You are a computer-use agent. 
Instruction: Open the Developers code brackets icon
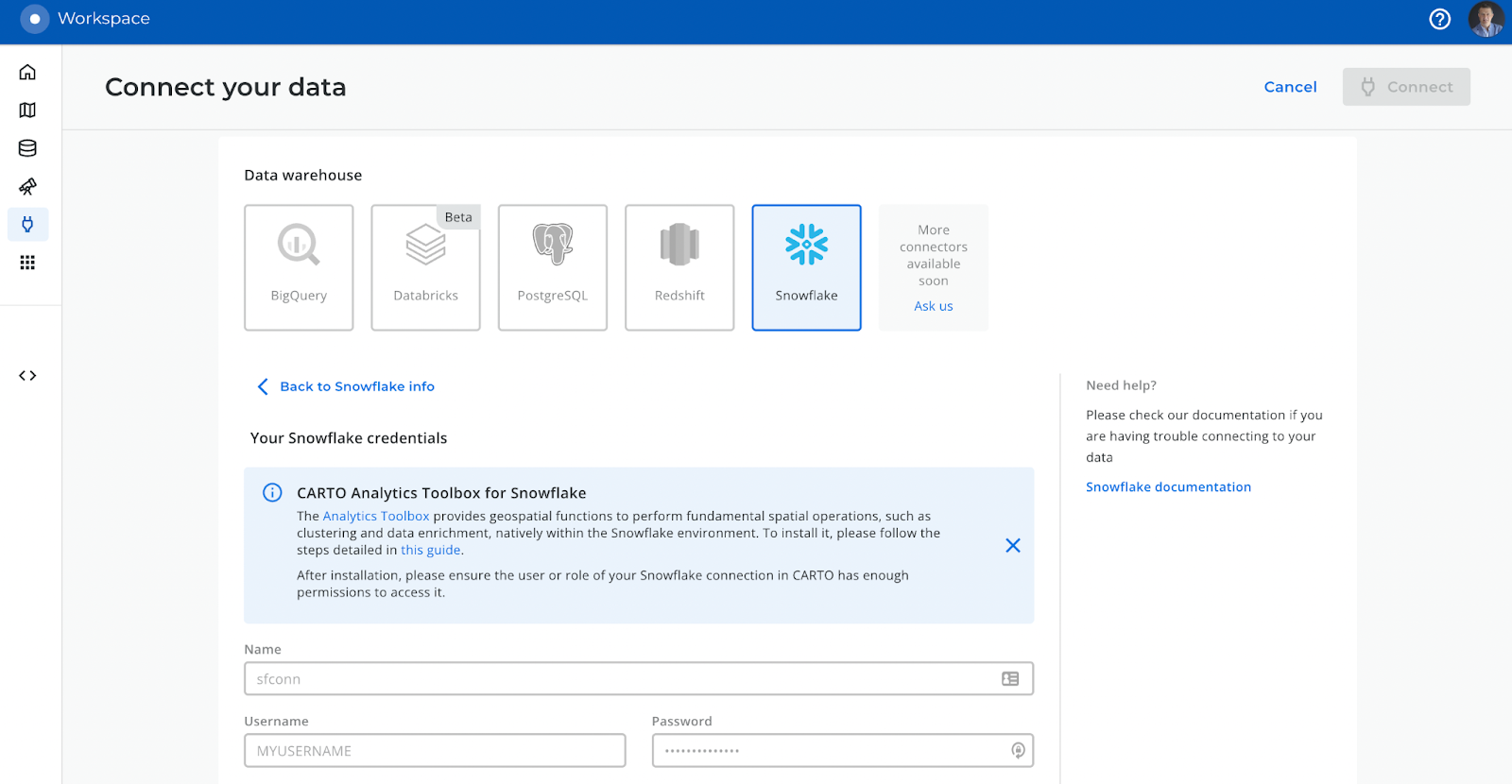[27, 376]
